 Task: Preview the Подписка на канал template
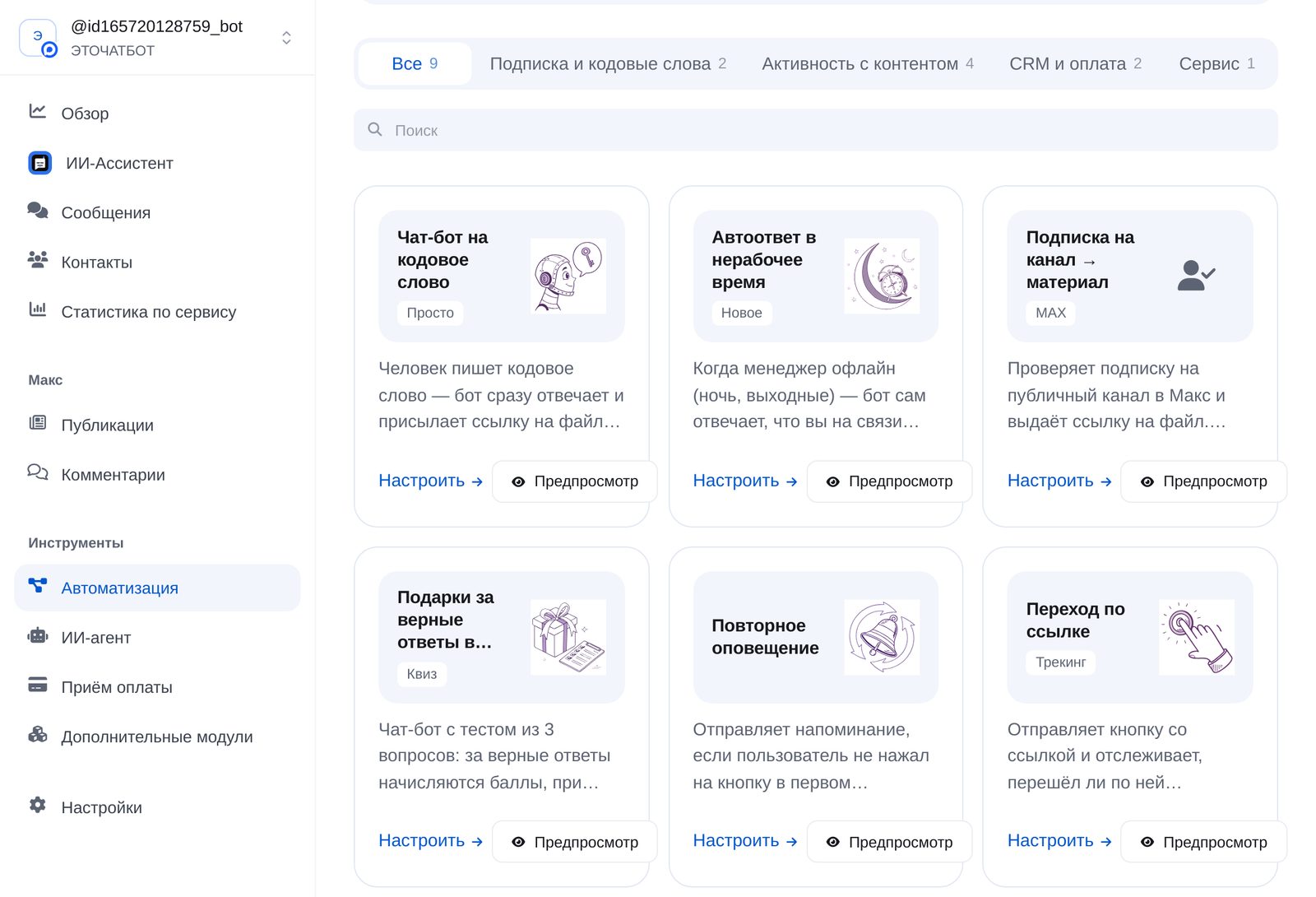(1204, 481)
